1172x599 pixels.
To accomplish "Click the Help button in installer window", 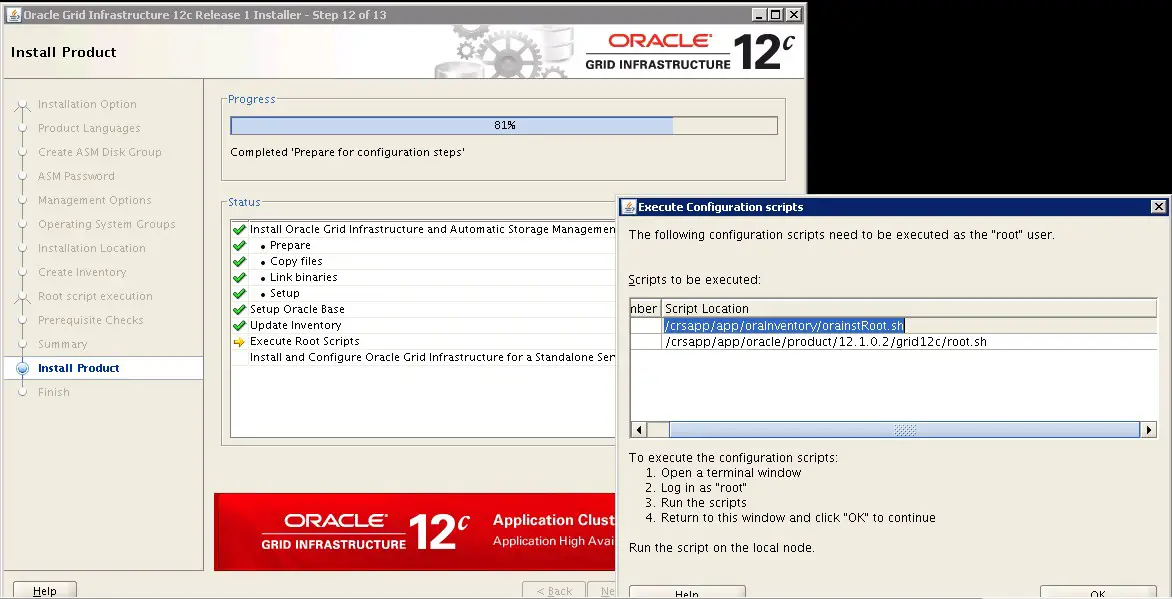I will 45,590.
